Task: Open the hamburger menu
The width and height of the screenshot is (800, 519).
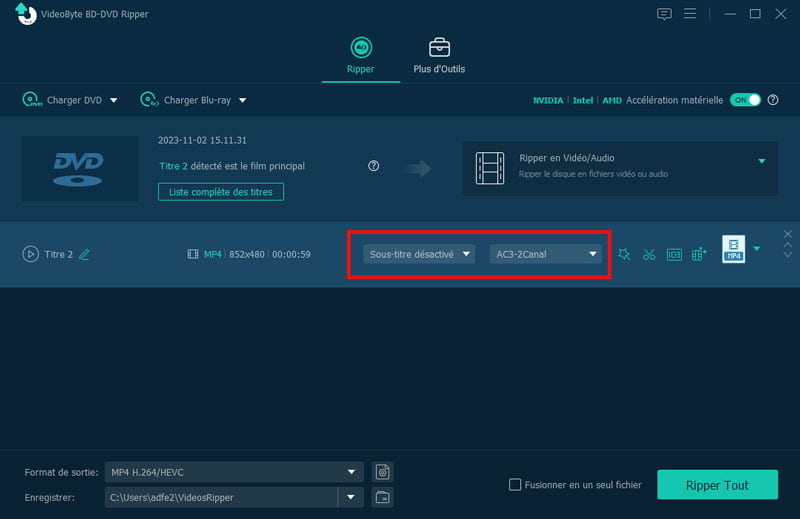Action: pyautogui.click(x=690, y=13)
